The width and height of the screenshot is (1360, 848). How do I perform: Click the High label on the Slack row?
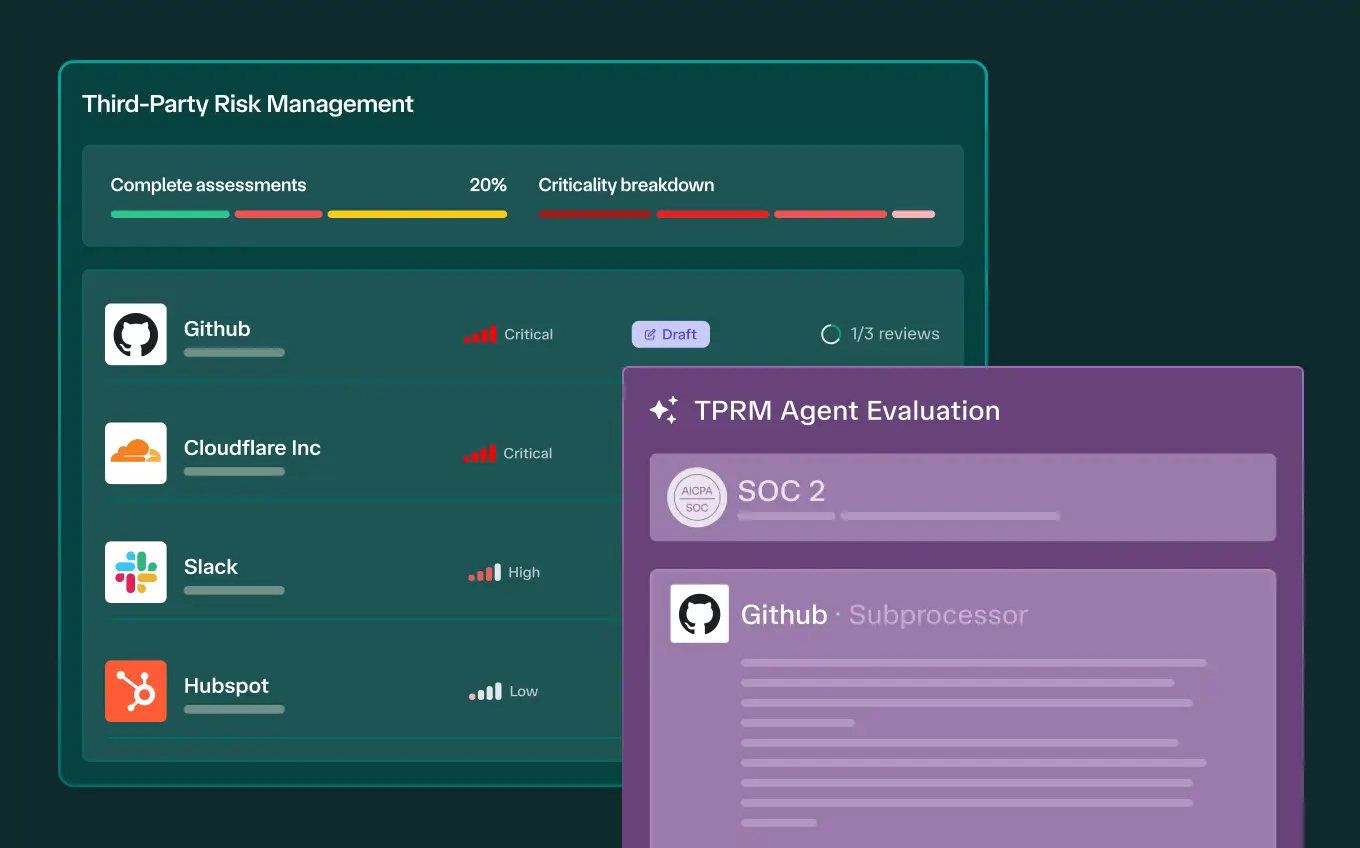pyautogui.click(x=524, y=573)
